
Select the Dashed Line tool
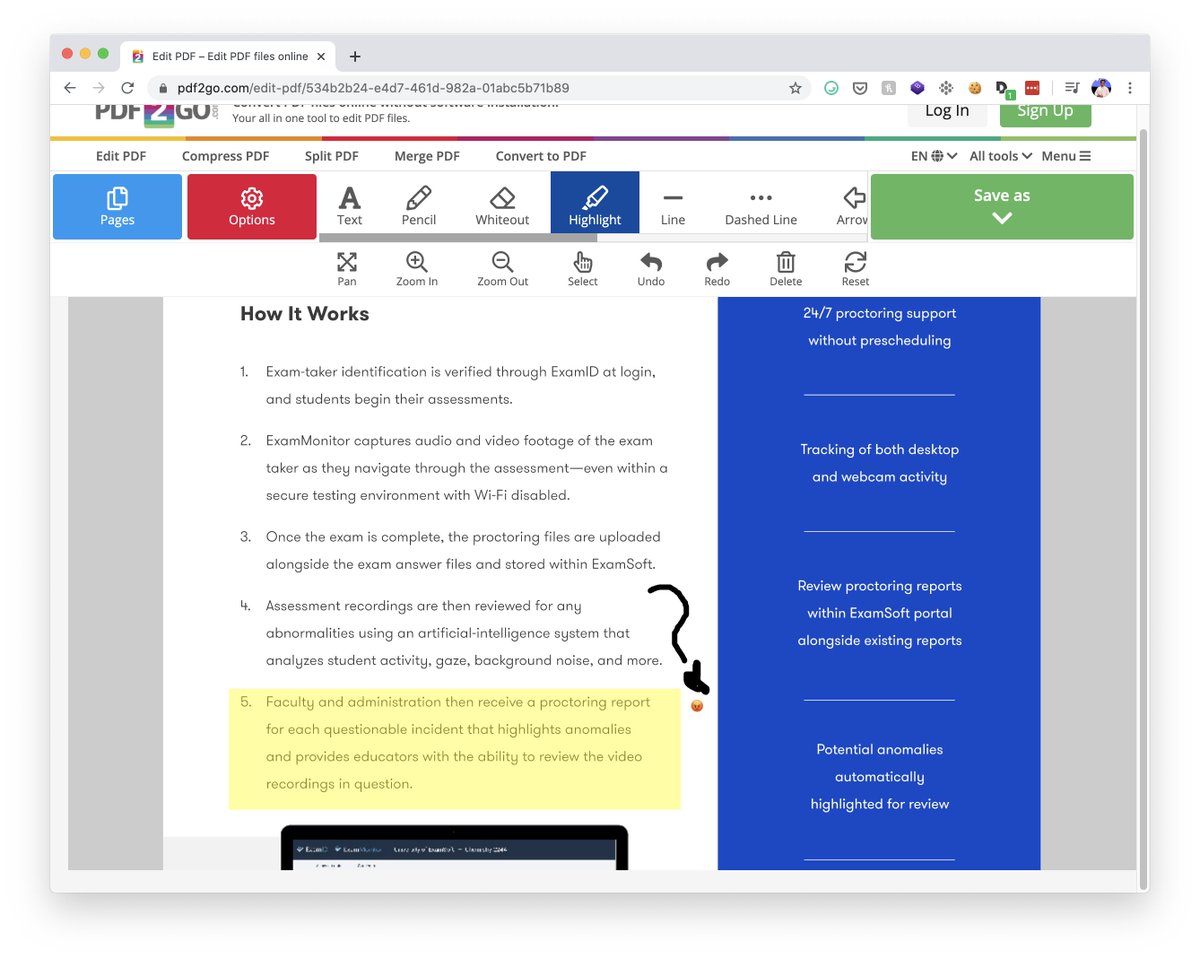[x=761, y=206]
